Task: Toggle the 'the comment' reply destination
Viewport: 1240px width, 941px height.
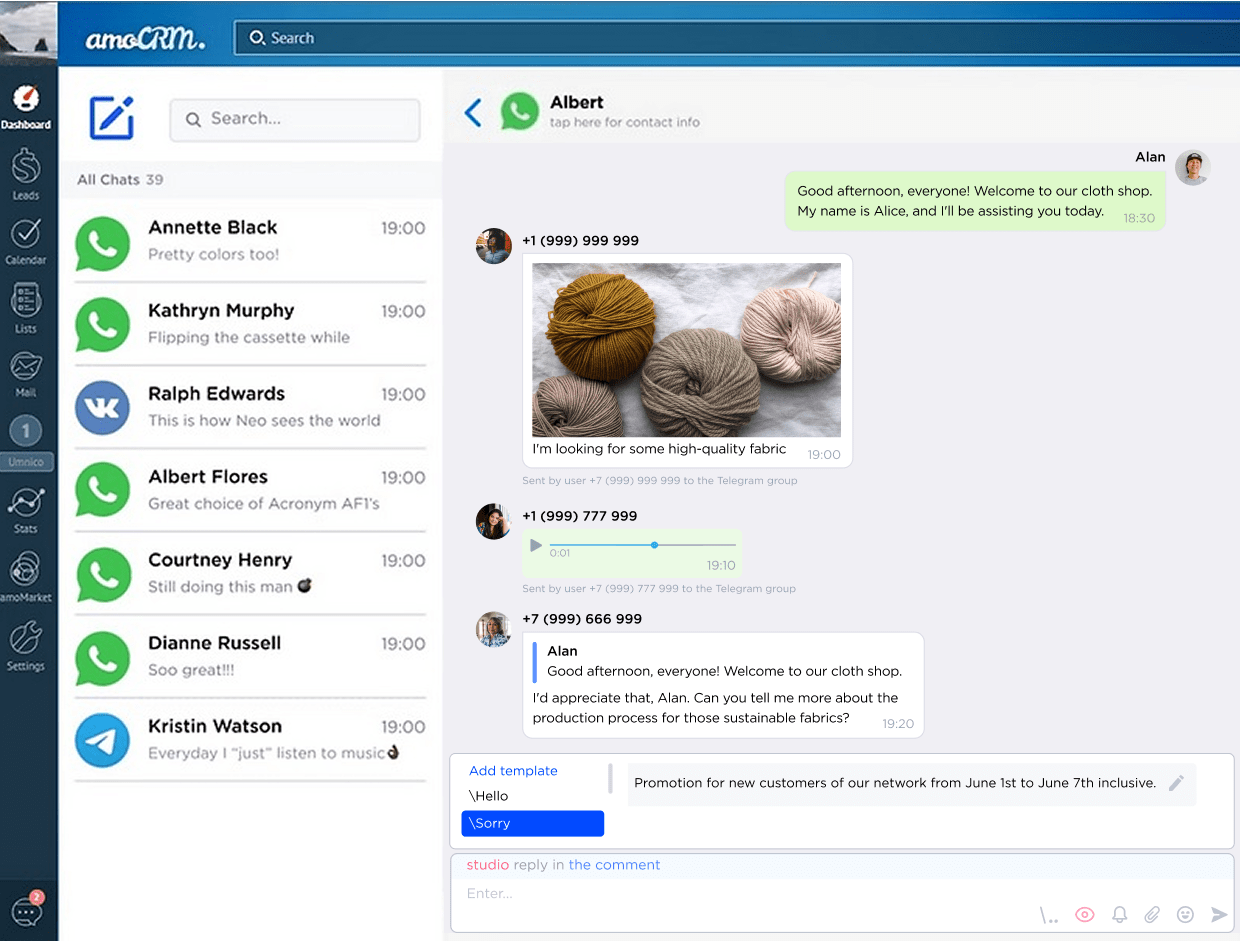Action: click(614, 864)
